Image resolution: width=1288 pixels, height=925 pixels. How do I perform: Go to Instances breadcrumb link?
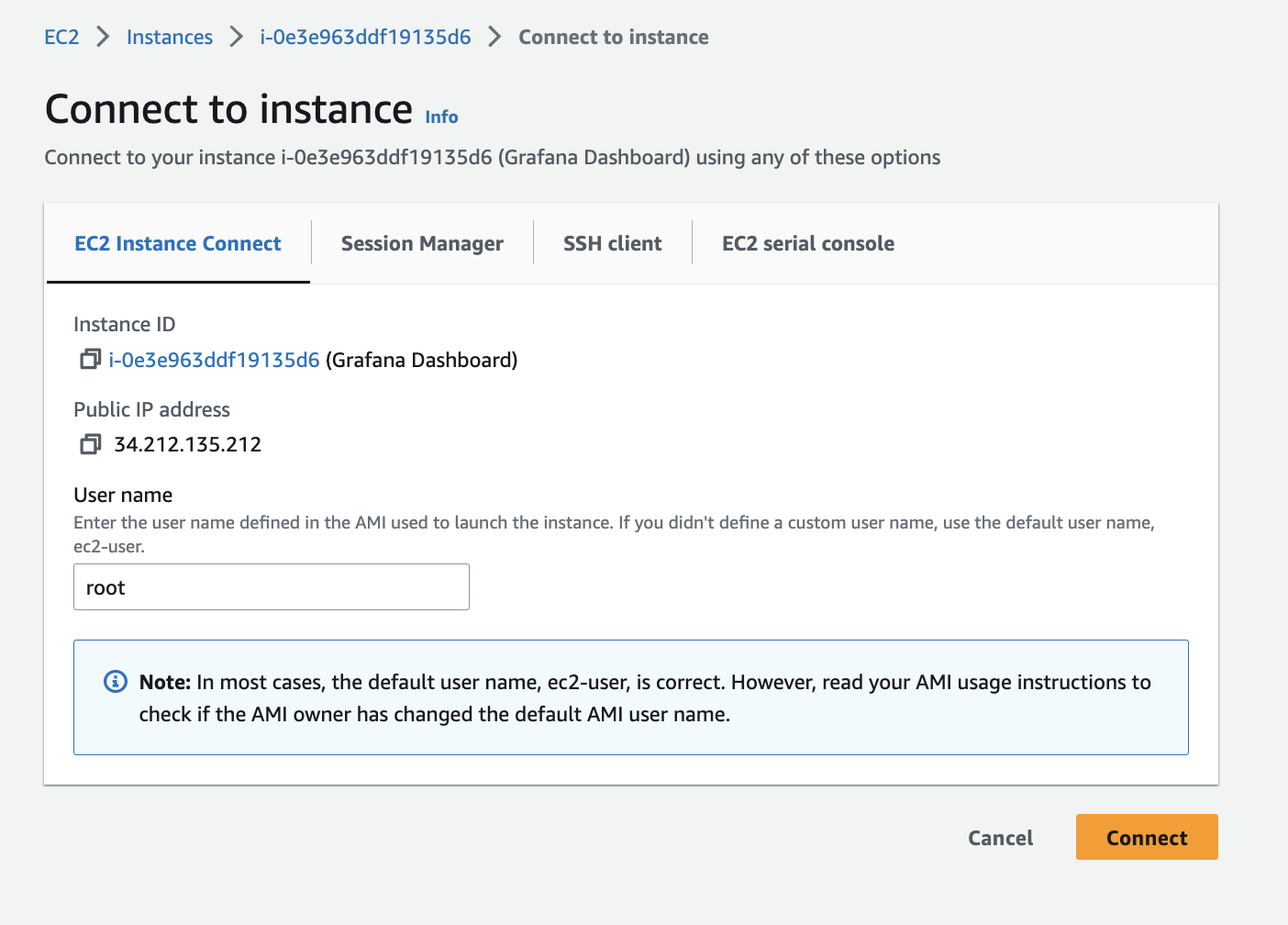170,37
